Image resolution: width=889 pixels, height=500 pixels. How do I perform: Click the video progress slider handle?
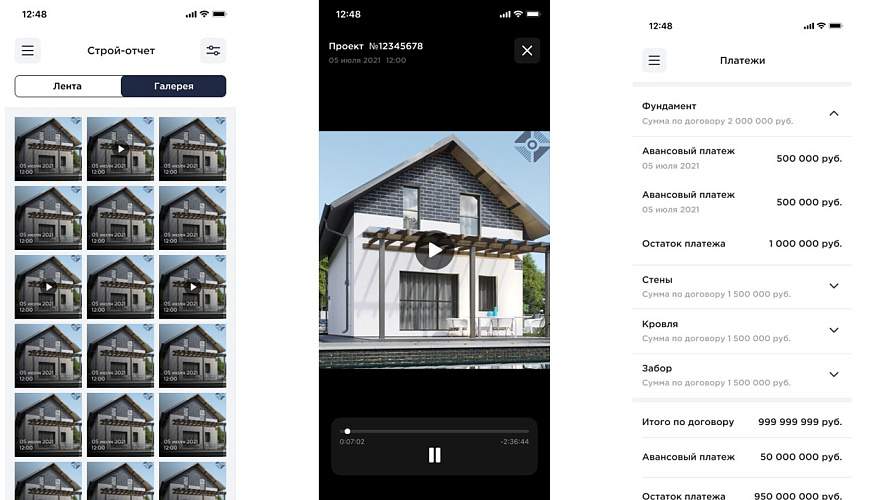pos(348,431)
